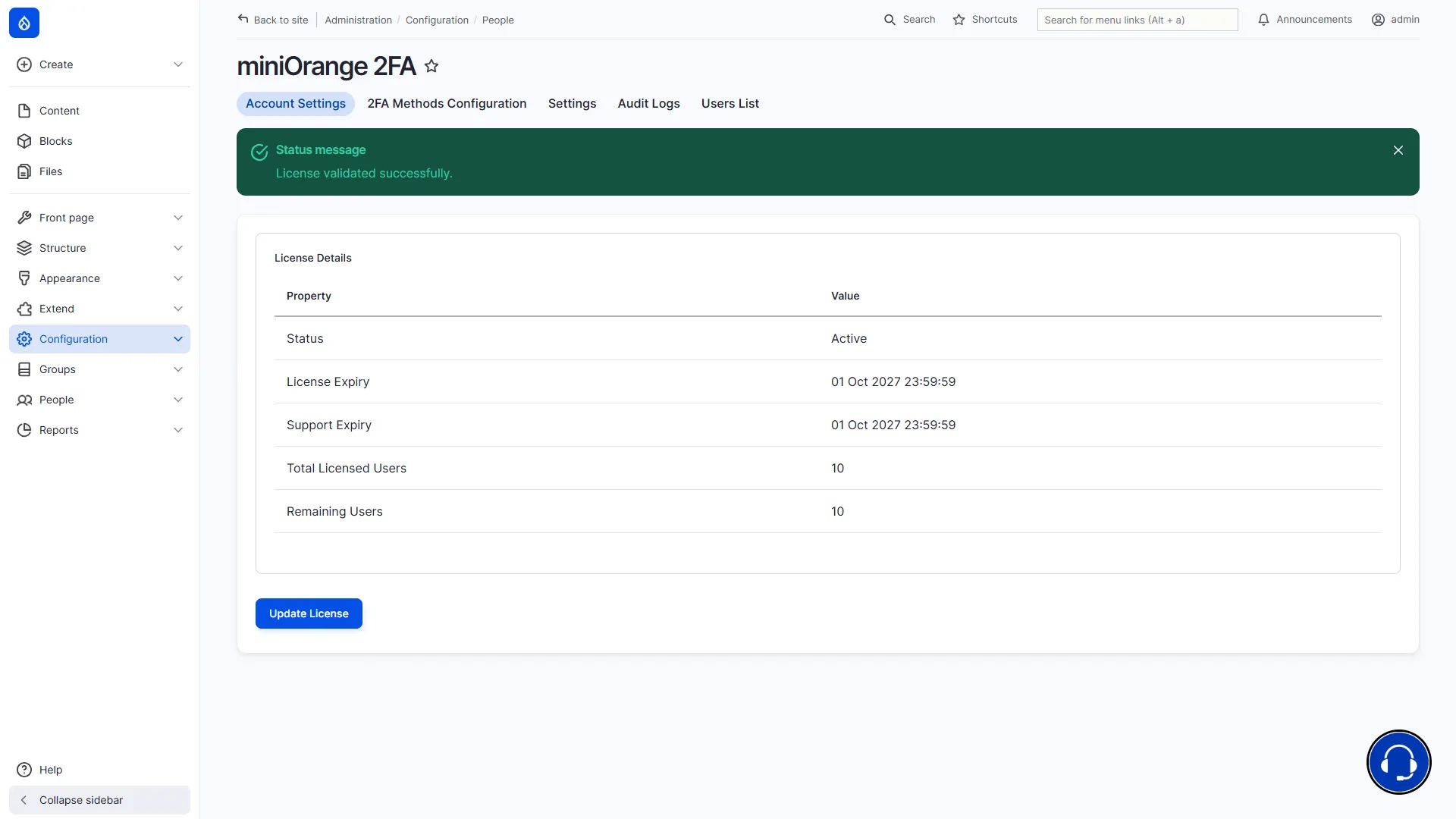Viewport: 1456px width, 819px height.
Task: Open the Settings tab
Action: [572, 104]
